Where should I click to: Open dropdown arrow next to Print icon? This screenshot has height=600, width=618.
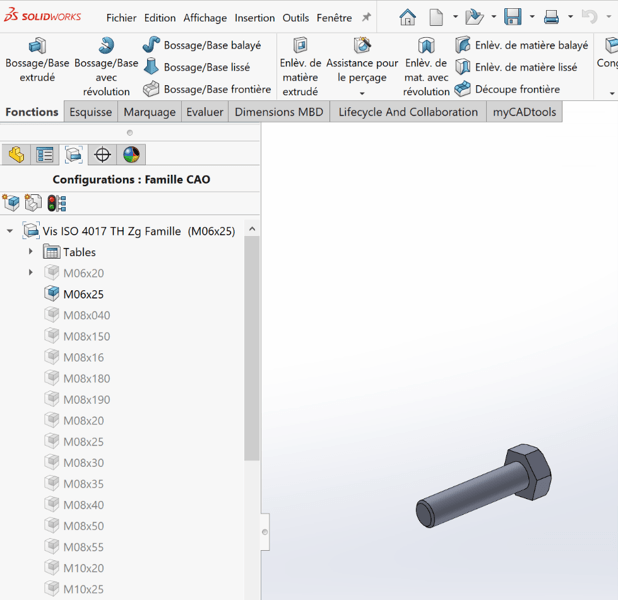click(x=570, y=17)
